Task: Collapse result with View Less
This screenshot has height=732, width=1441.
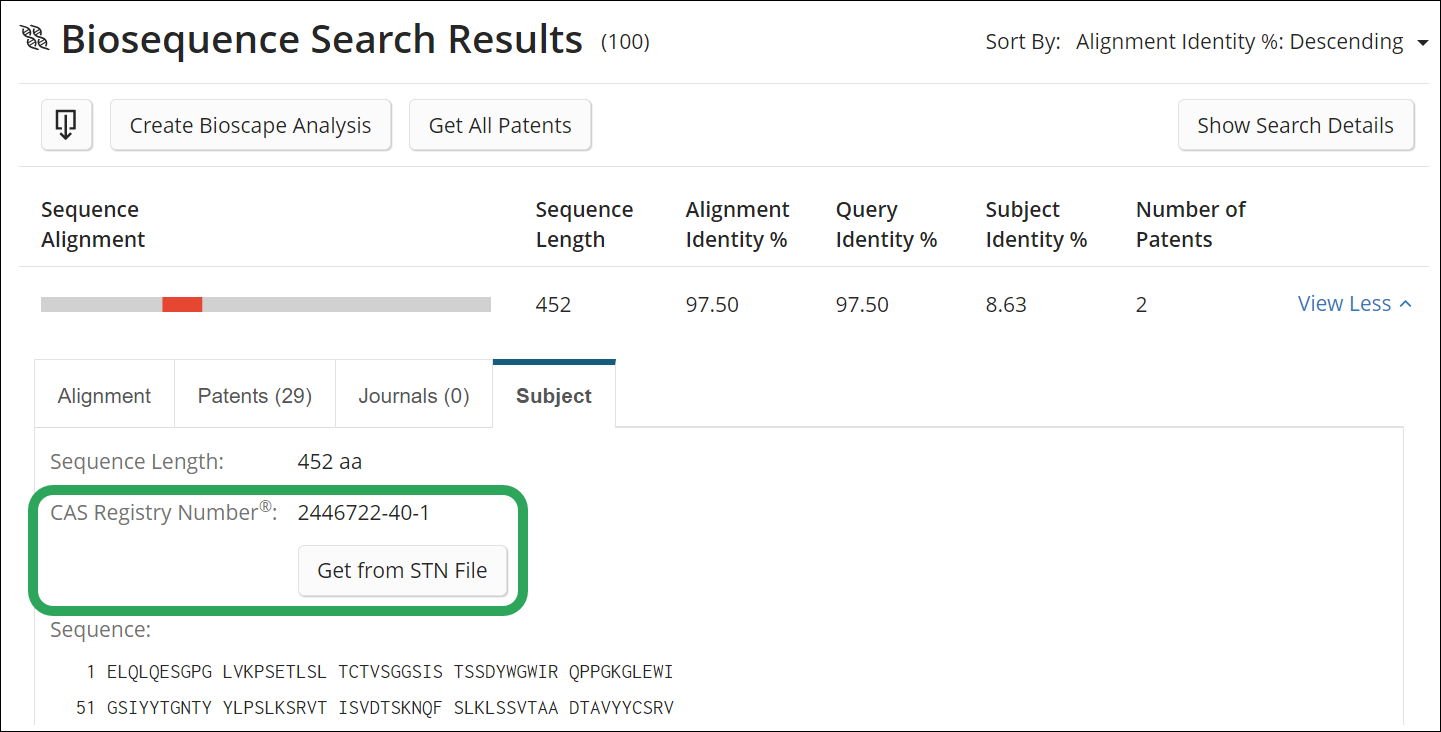Action: tap(1344, 304)
